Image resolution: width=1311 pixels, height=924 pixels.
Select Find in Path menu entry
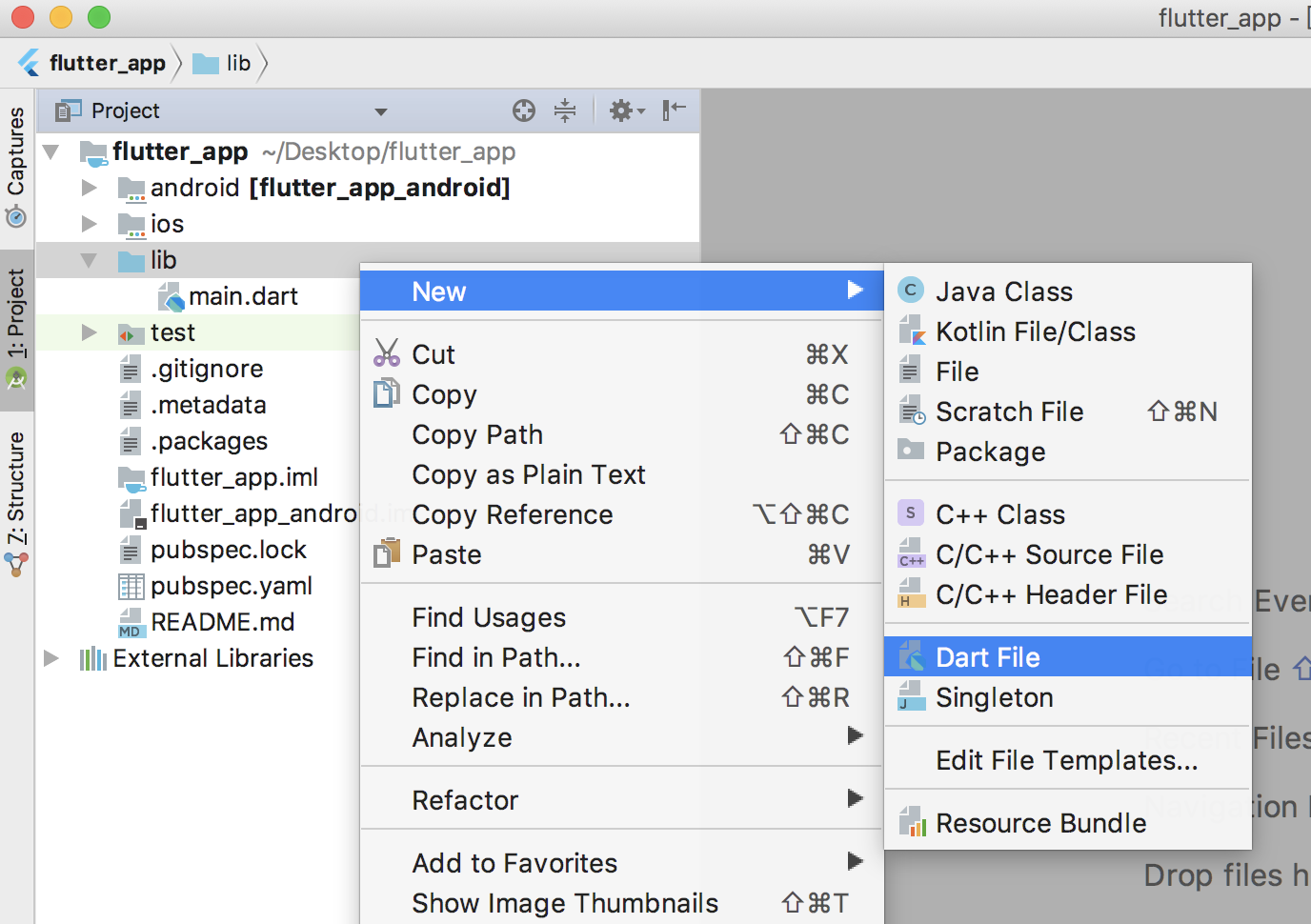621,657
